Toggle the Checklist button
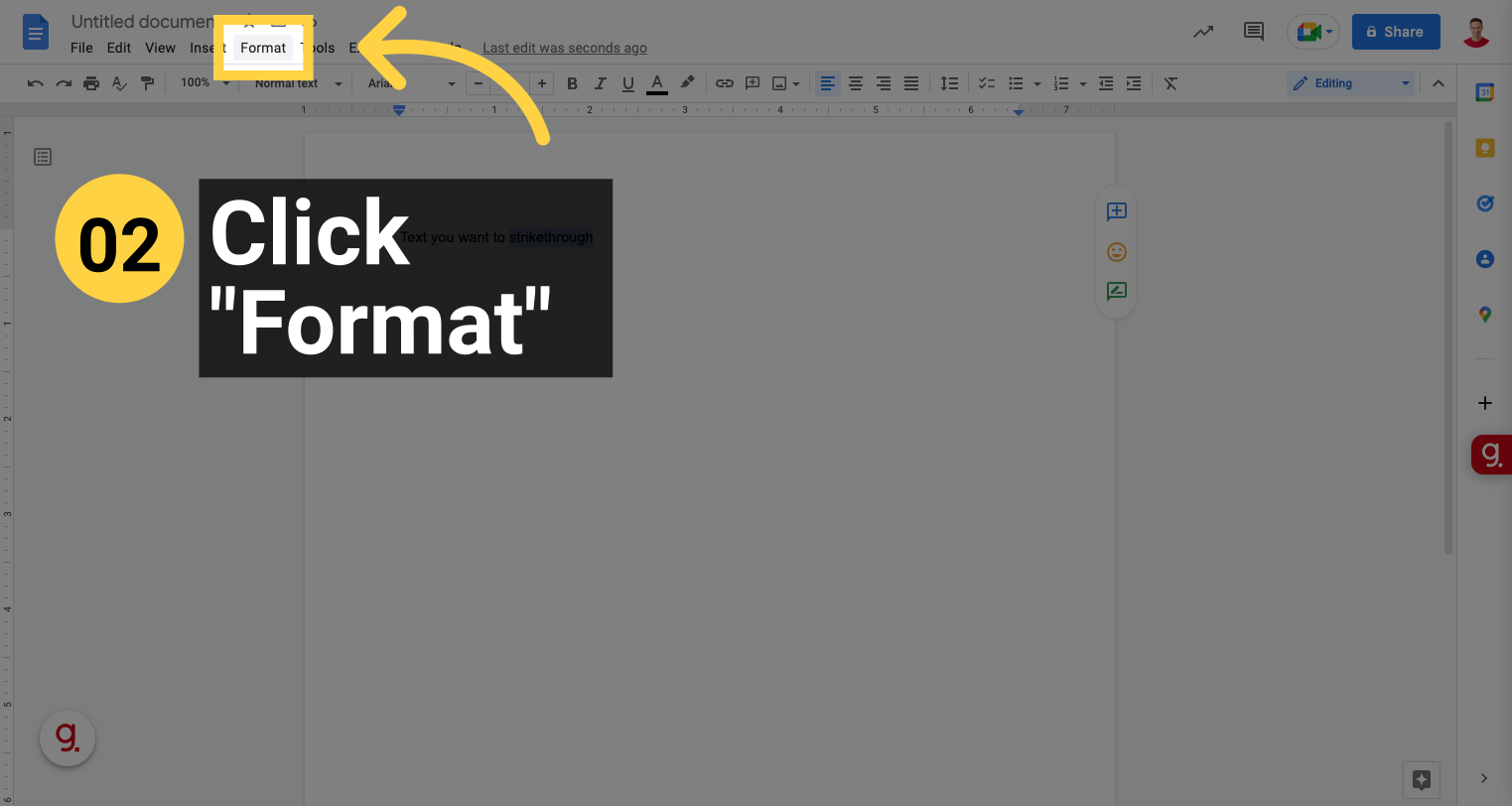This screenshot has height=806, width=1512. 987,83
